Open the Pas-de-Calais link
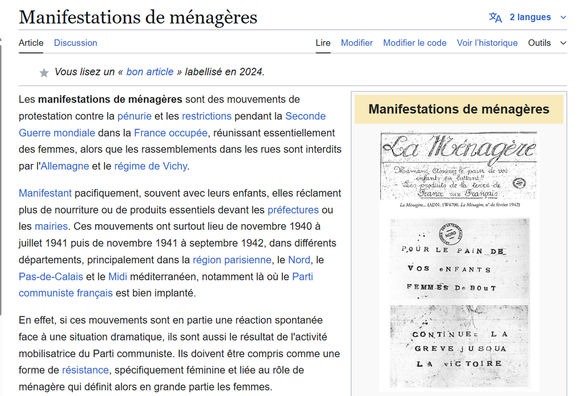Viewport: 582px width, 396px height. 51,276
